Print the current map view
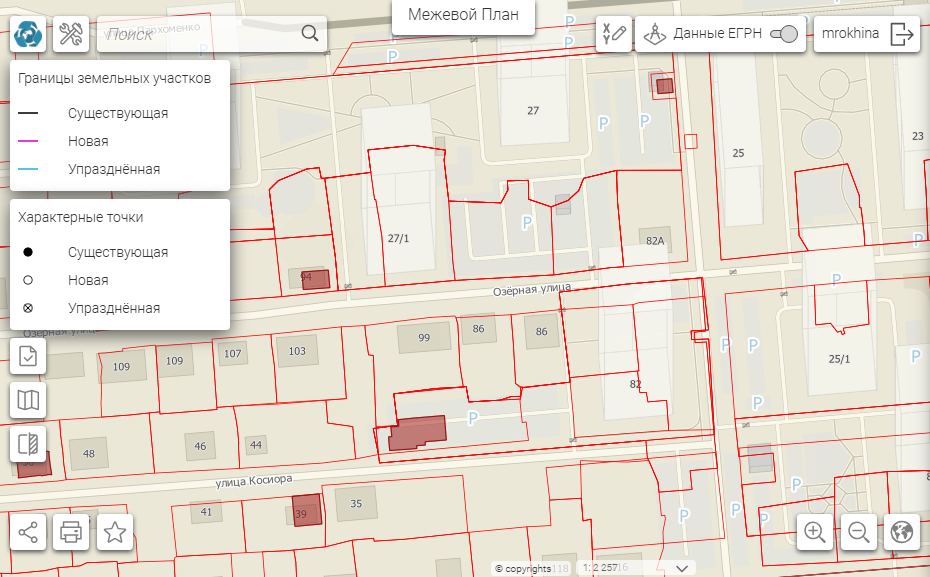The width and height of the screenshot is (930, 577). point(71,532)
